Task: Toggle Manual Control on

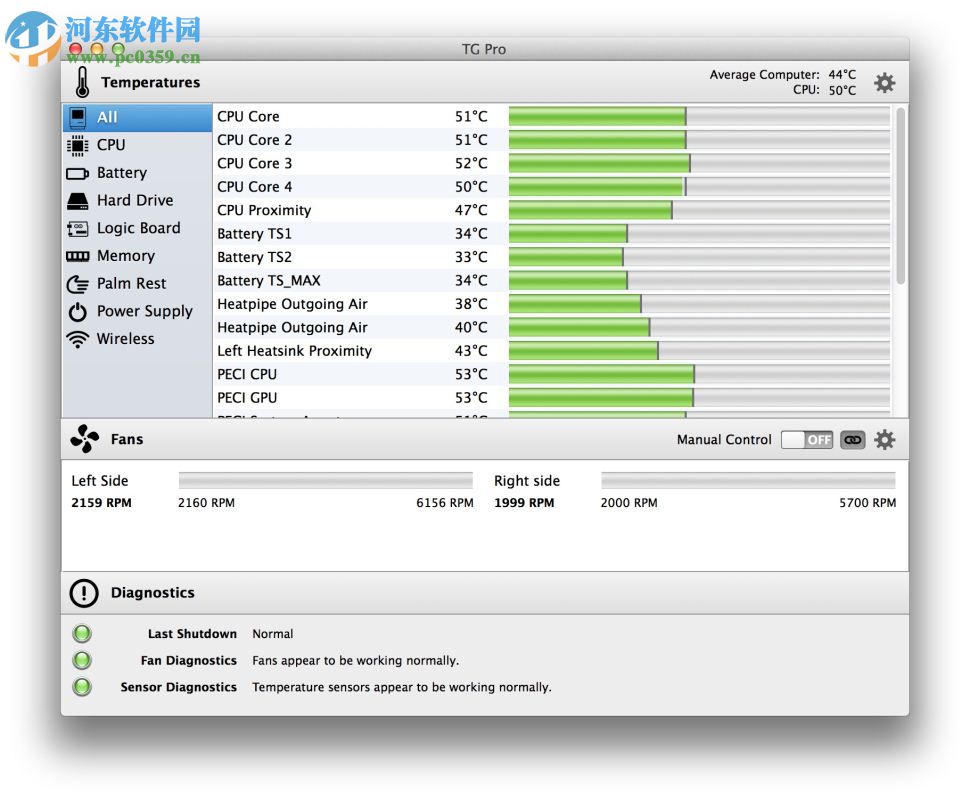Action: [806, 439]
